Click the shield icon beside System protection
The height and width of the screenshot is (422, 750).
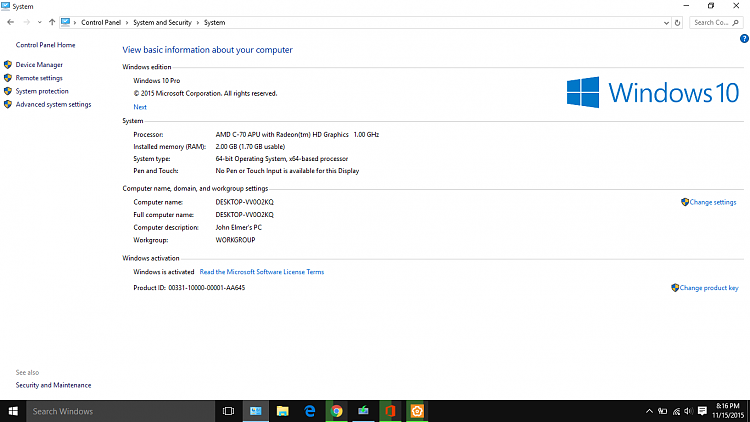pyautogui.click(x=8, y=91)
